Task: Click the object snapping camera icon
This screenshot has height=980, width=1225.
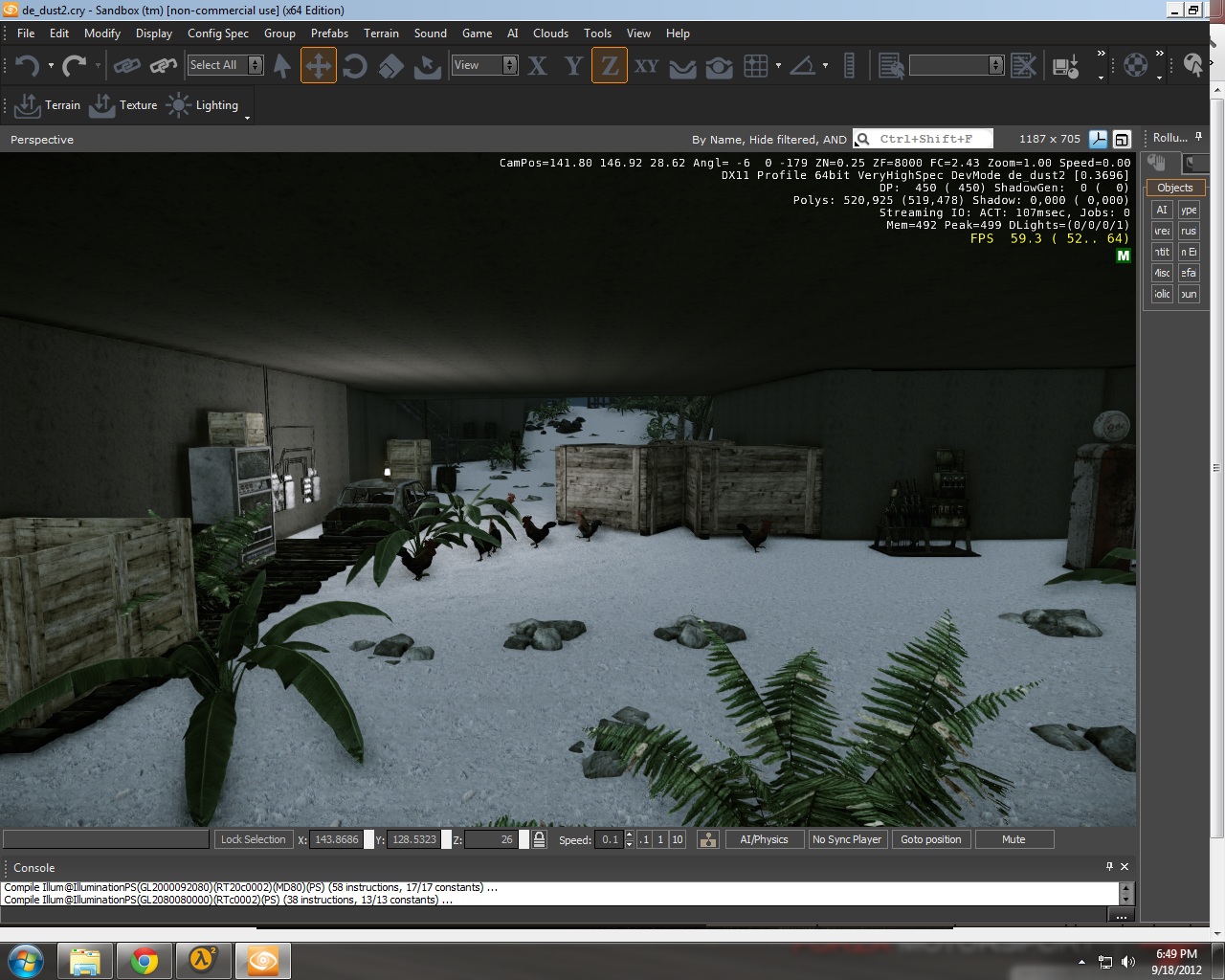Action: 719,66
